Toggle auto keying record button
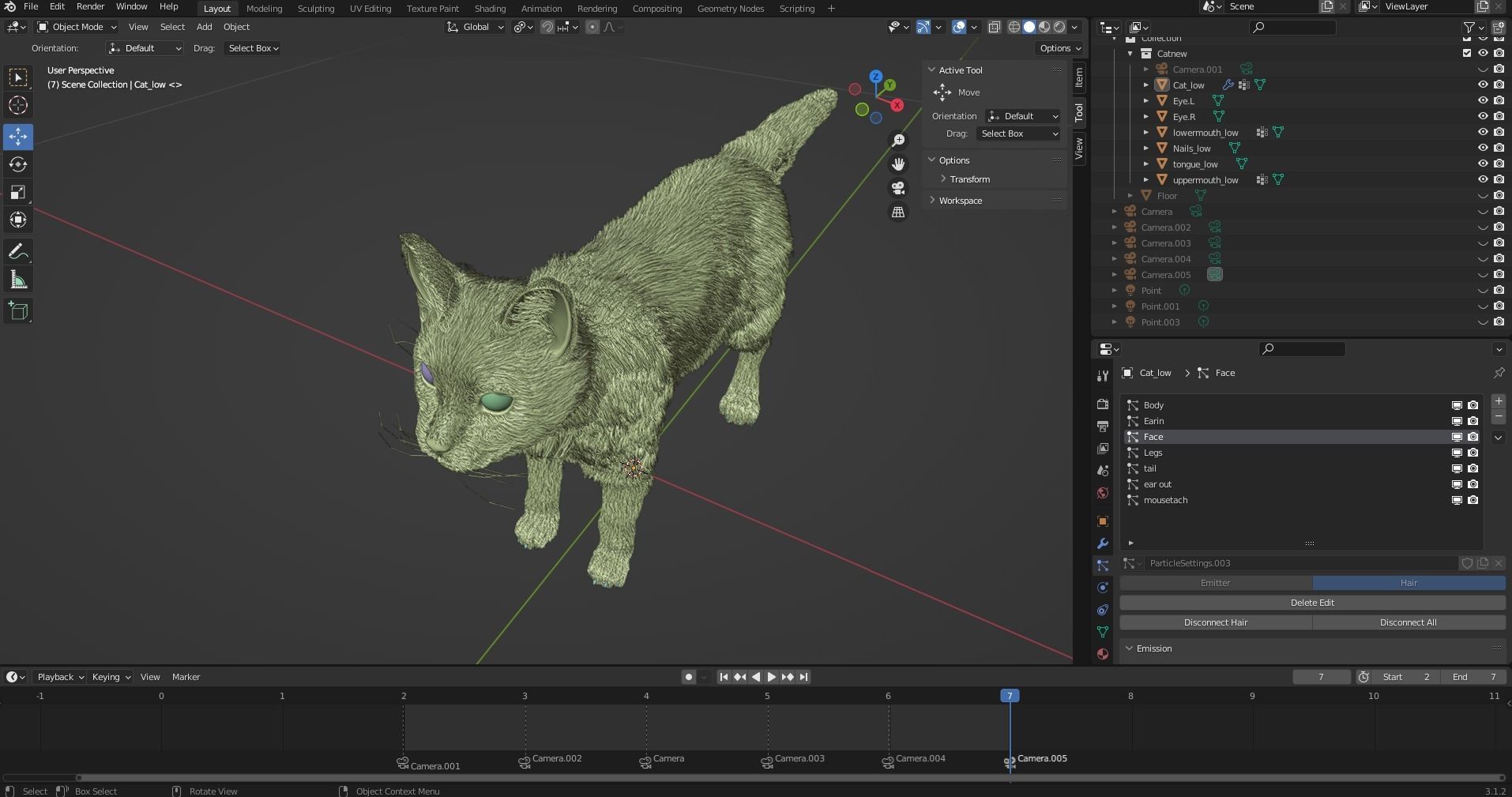The image size is (1512, 797). (689, 677)
